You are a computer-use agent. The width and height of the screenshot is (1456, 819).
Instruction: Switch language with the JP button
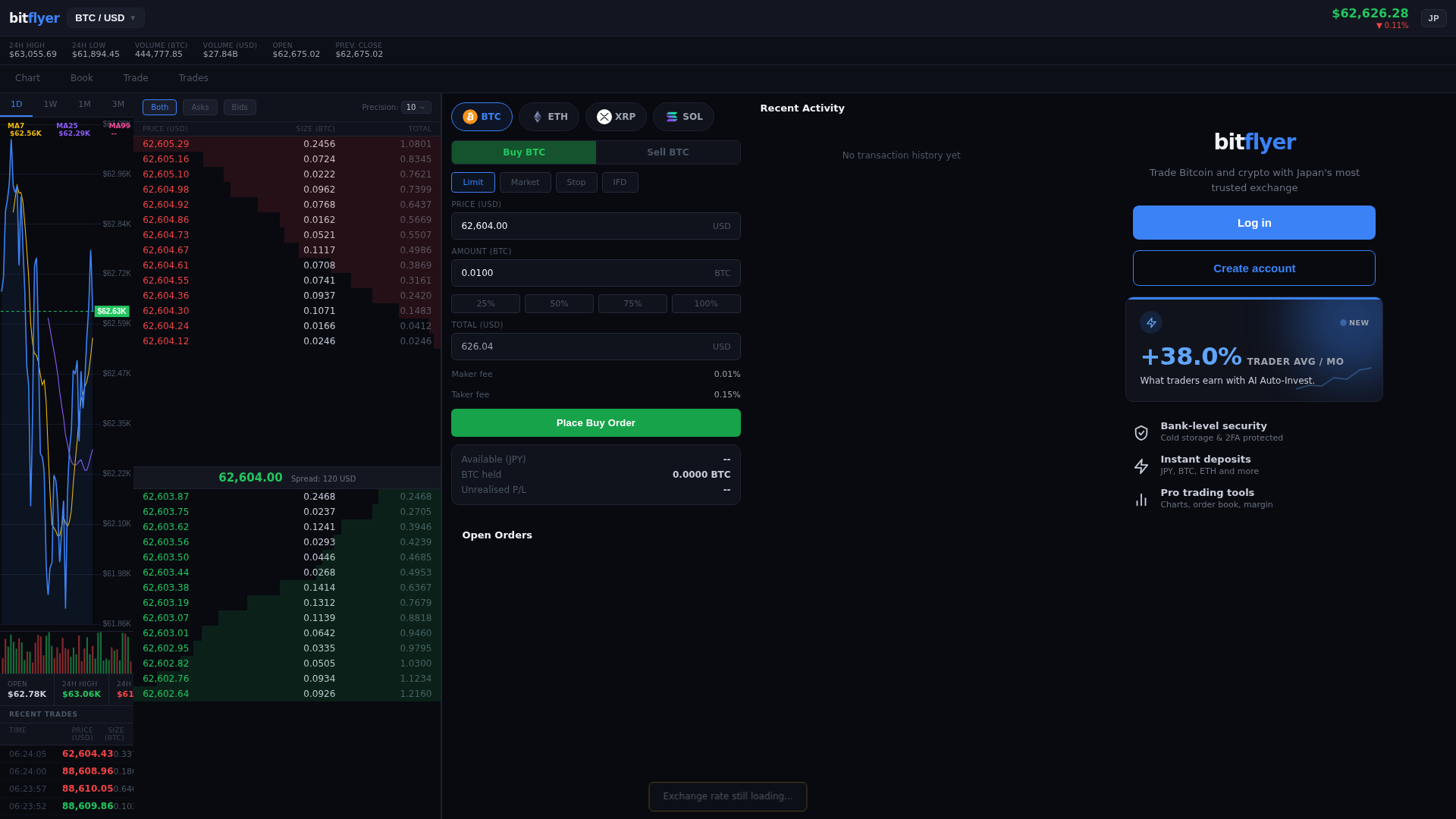pos(1433,18)
